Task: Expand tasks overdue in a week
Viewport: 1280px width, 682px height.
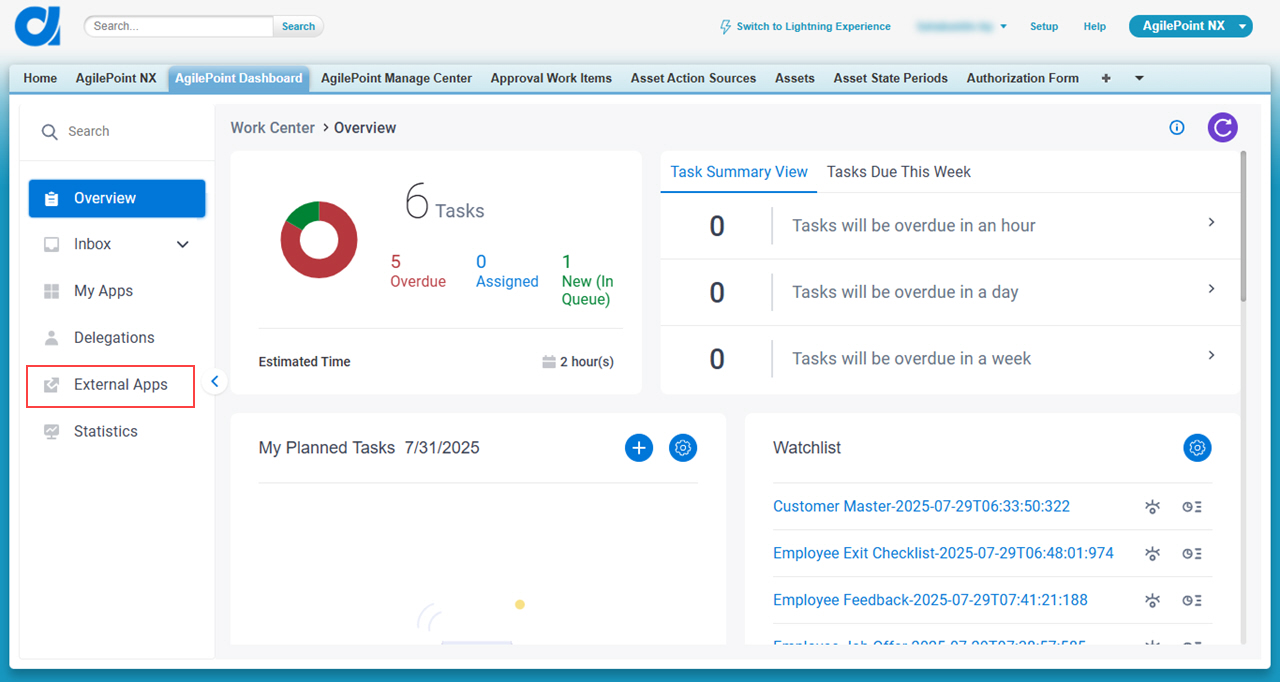Action: 1211,355
